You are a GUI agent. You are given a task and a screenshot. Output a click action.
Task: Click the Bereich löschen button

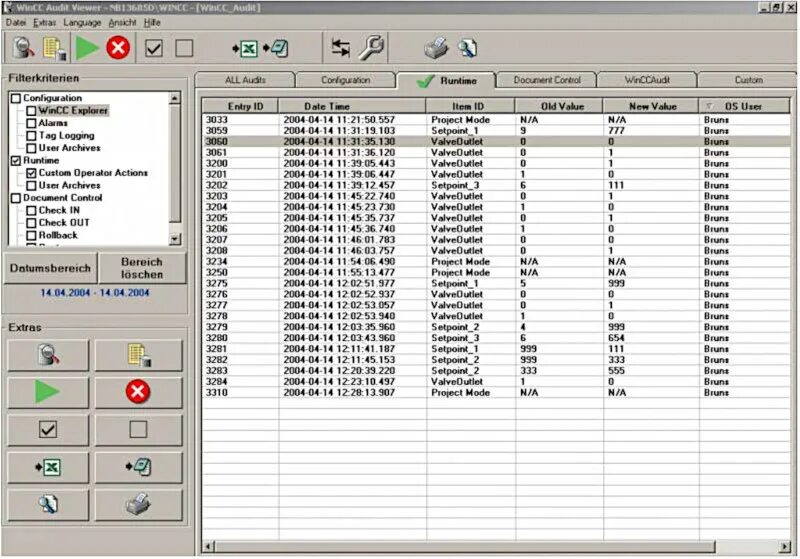click(142, 268)
